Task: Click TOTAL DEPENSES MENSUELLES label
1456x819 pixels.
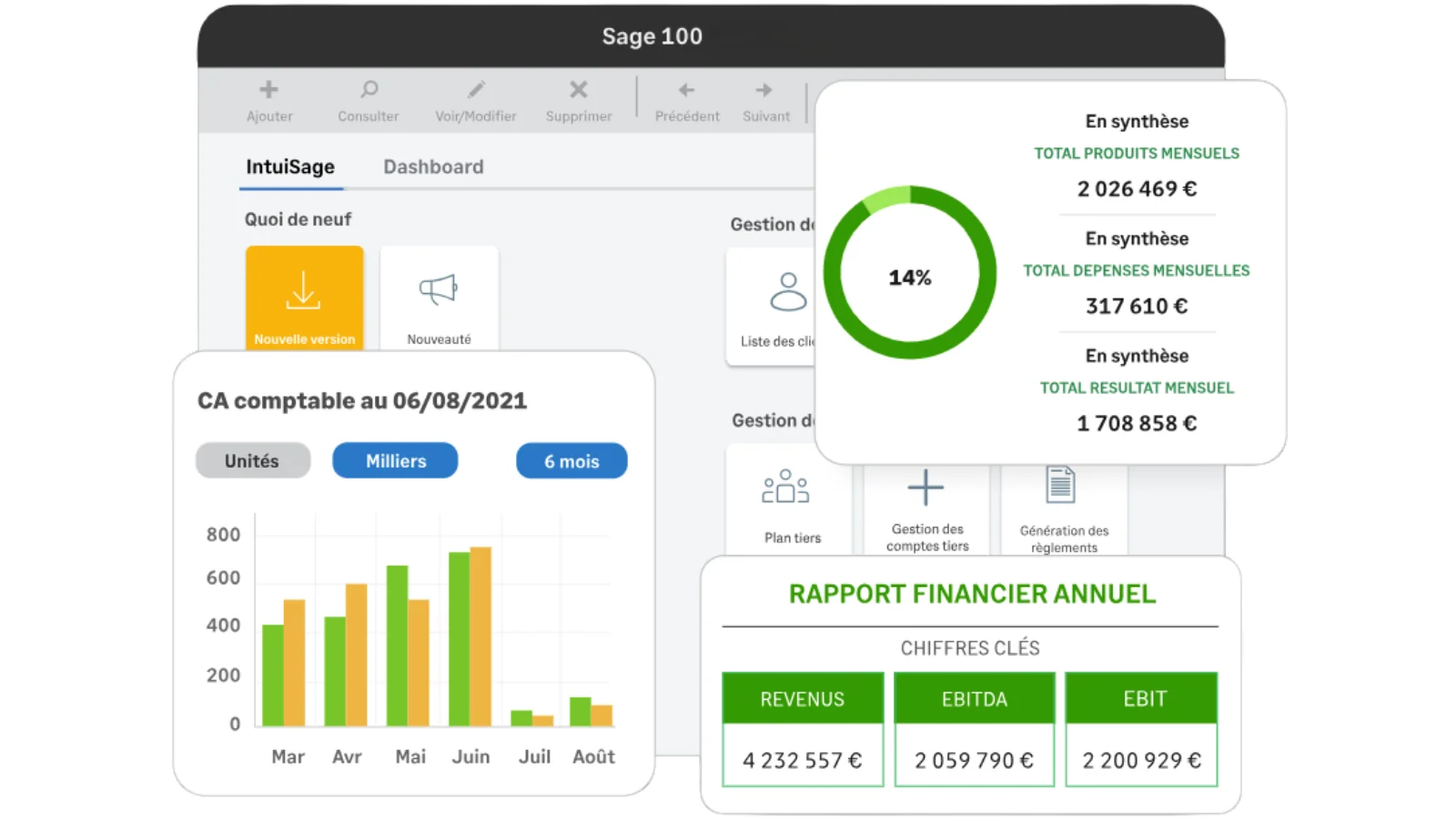Action: pyautogui.click(x=1137, y=270)
